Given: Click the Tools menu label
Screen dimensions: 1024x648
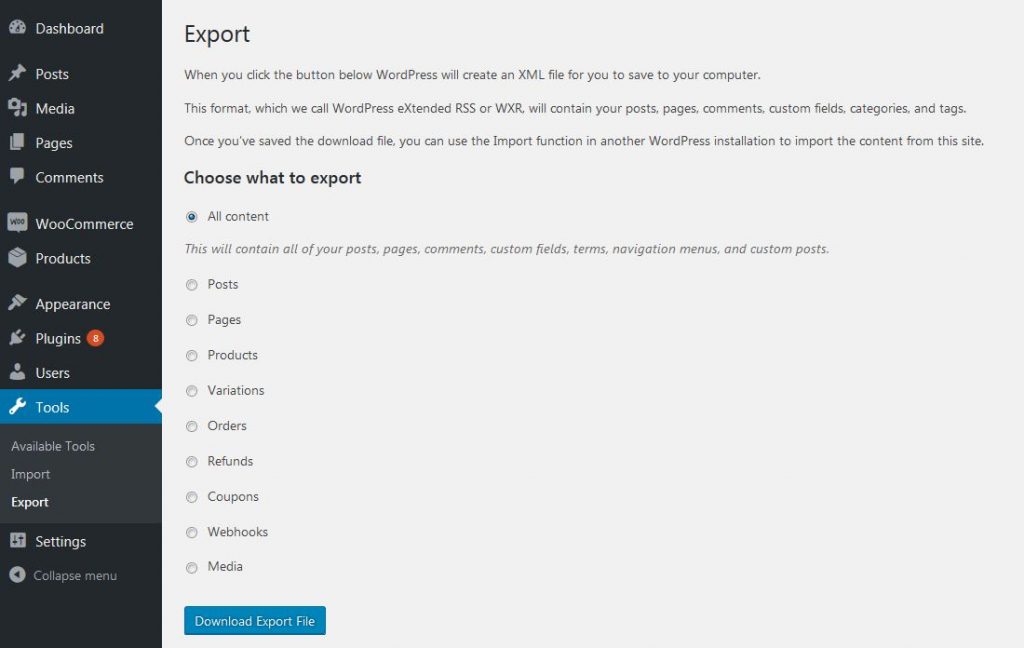Looking at the screenshot, I should [x=52, y=408].
